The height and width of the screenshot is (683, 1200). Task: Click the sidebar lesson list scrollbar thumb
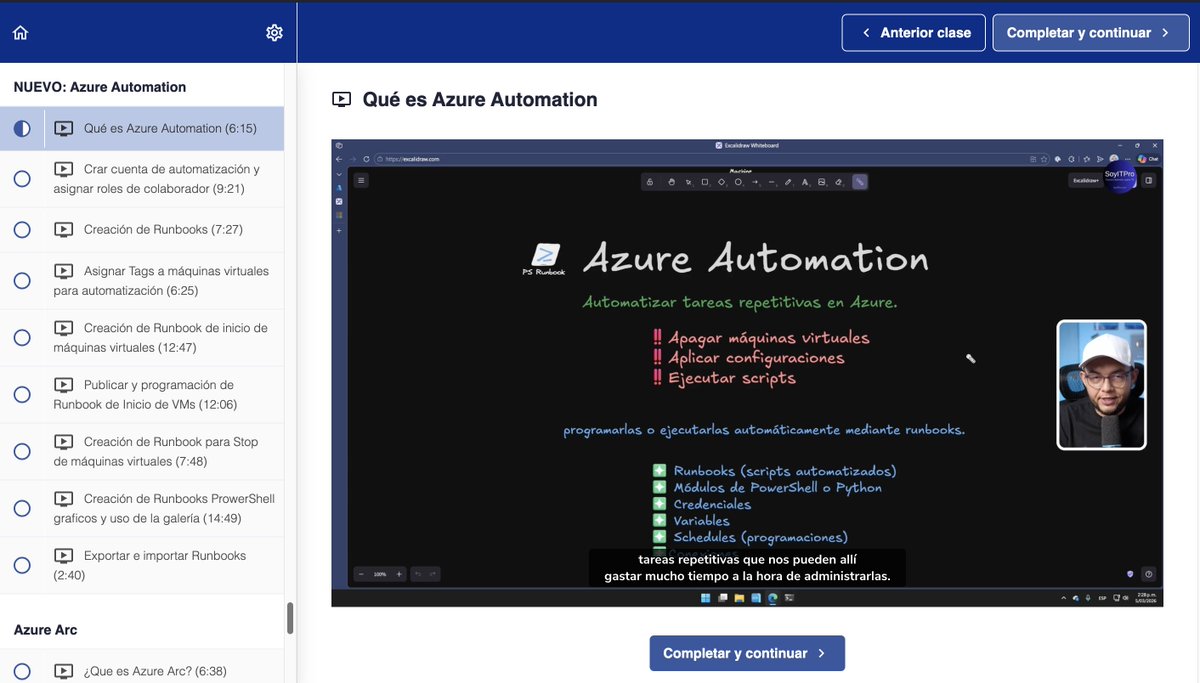[290, 618]
